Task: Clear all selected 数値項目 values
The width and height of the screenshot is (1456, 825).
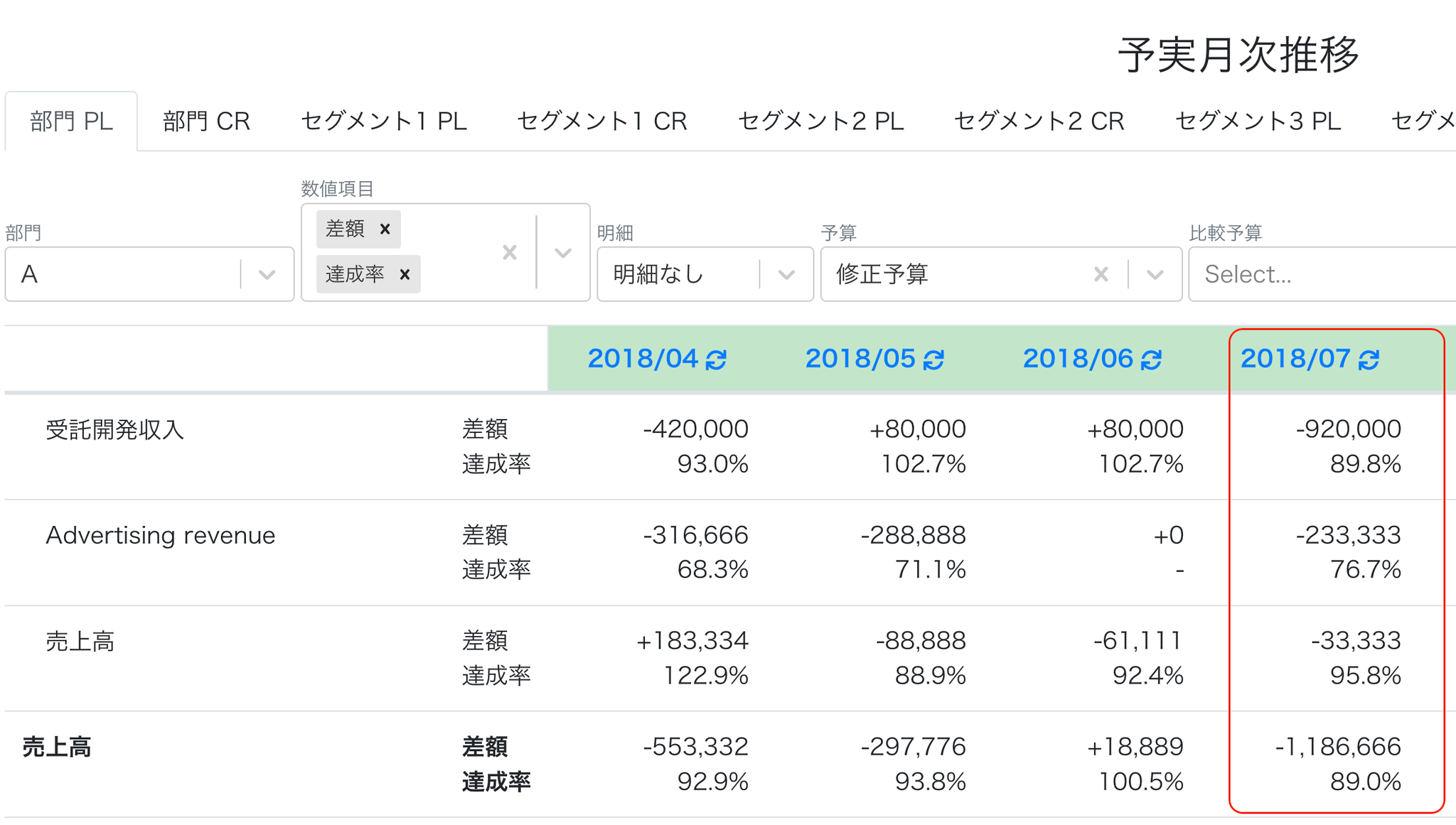Action: tap(509, 252)
